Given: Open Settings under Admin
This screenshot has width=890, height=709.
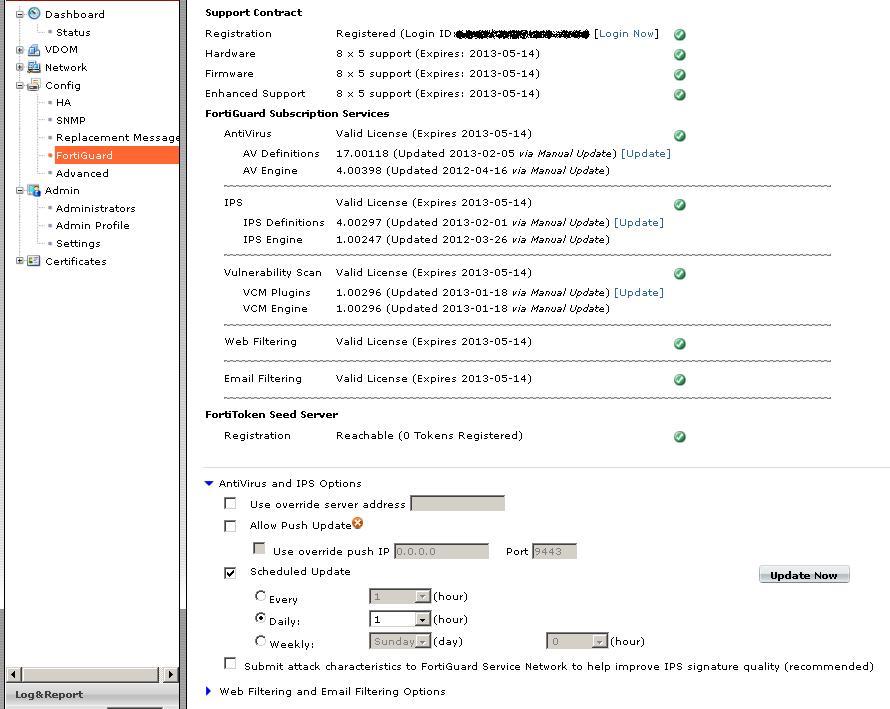Looking at the screenshot, I should coord(78,244).
